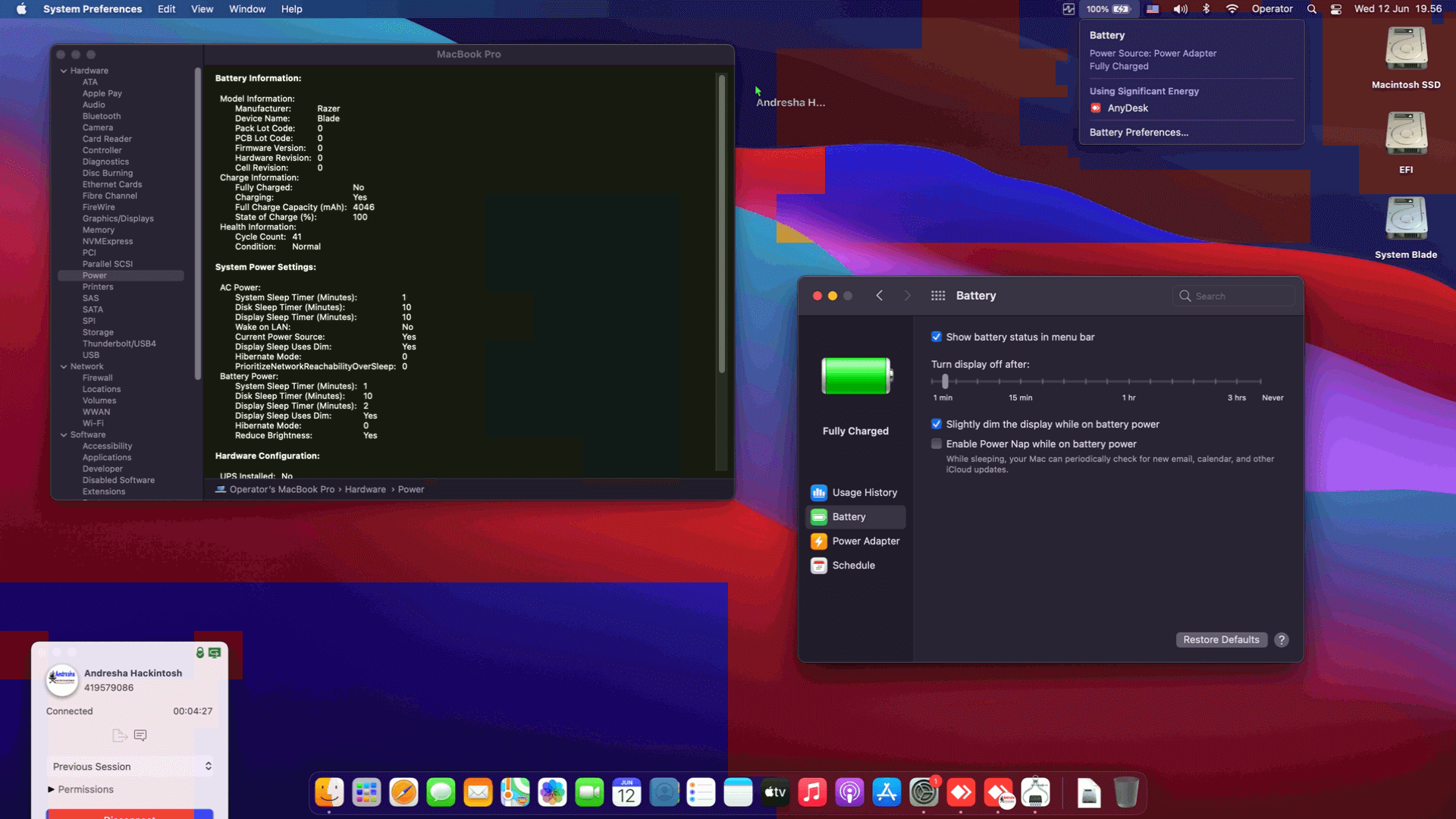Click the AnyDesk file transfer icon
Screen dimensions: 1456x819
tap(119, 736)
